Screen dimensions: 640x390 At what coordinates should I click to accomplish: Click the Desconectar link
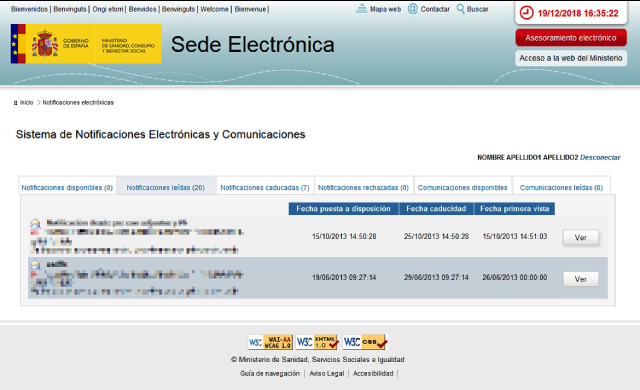600,157
